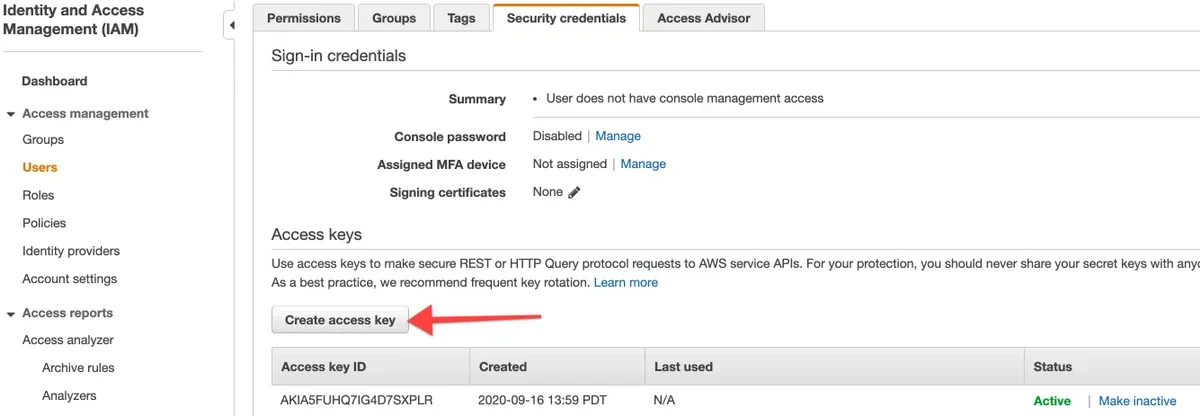
Task: Click the Status column header
Action: point(1112,367)
